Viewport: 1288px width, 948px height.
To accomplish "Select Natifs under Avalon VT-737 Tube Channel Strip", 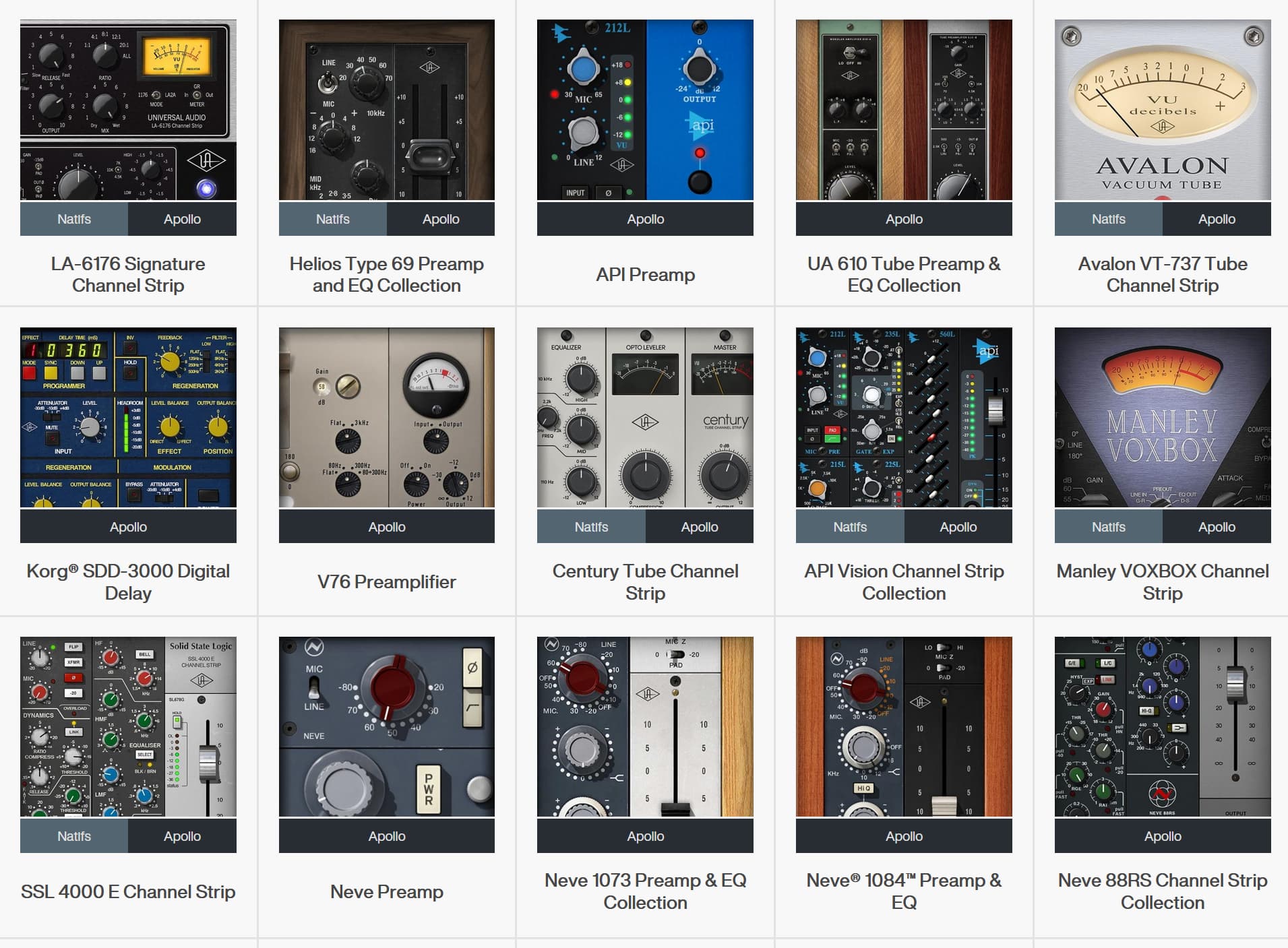I will click(1109, 219).
